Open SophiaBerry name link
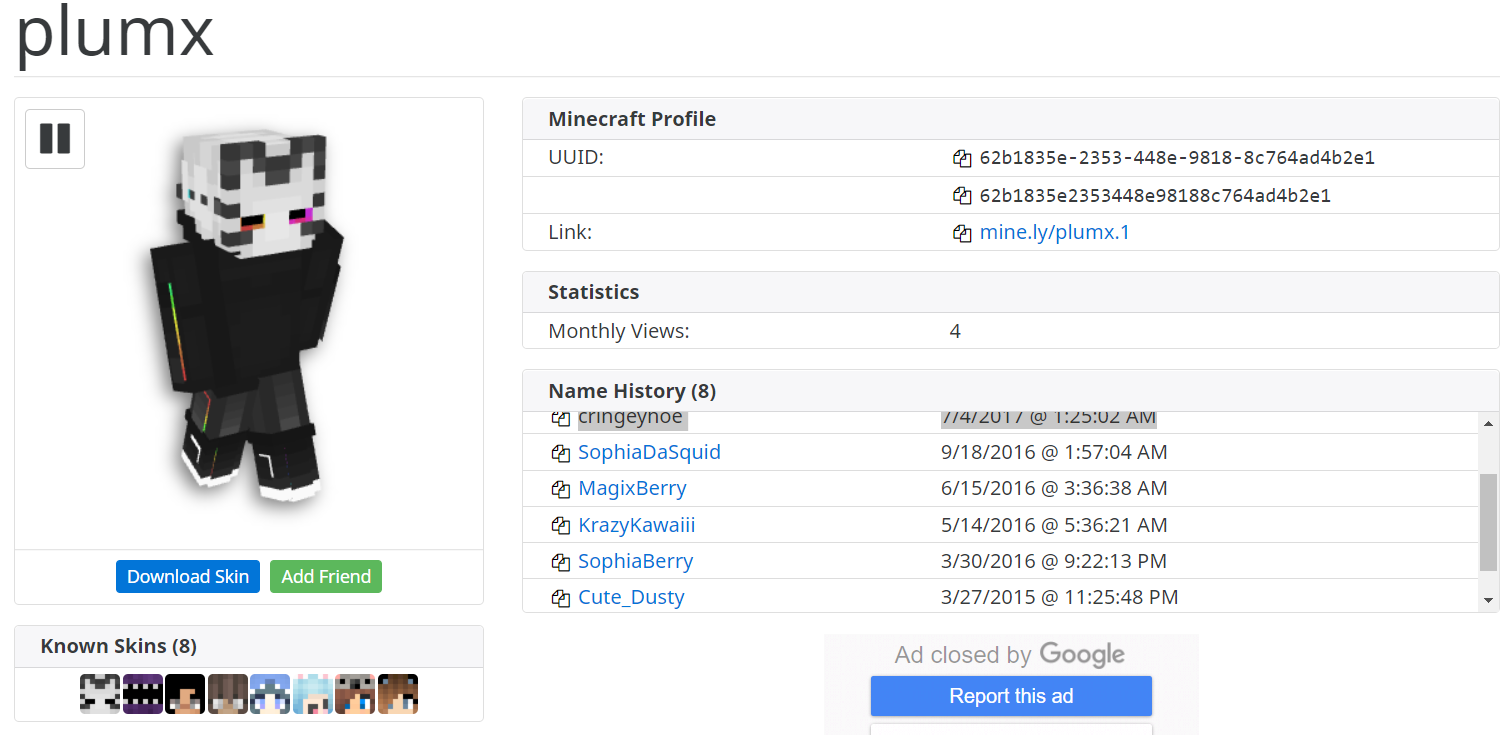 pyautogui.click(x=635, y=561)
